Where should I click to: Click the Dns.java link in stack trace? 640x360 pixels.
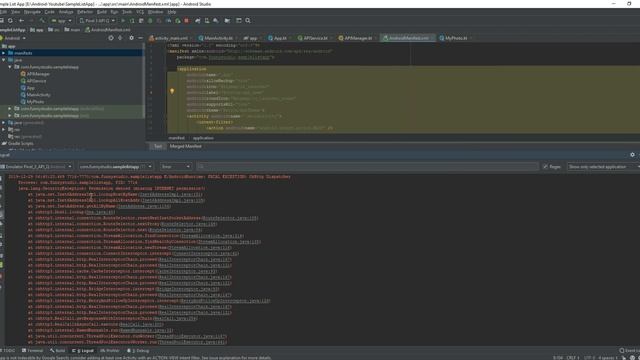101,212
